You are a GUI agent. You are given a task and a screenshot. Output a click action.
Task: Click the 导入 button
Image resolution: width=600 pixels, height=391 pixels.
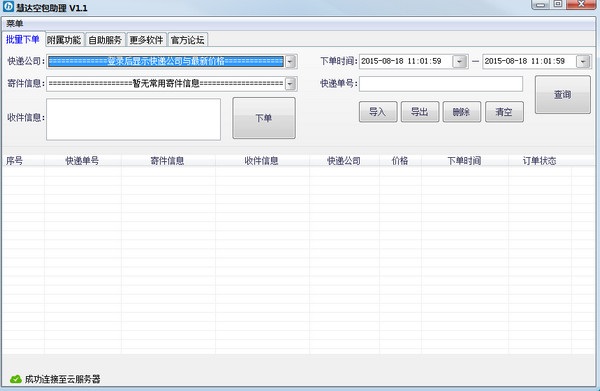pyautogui.click(x=378, y=112)
